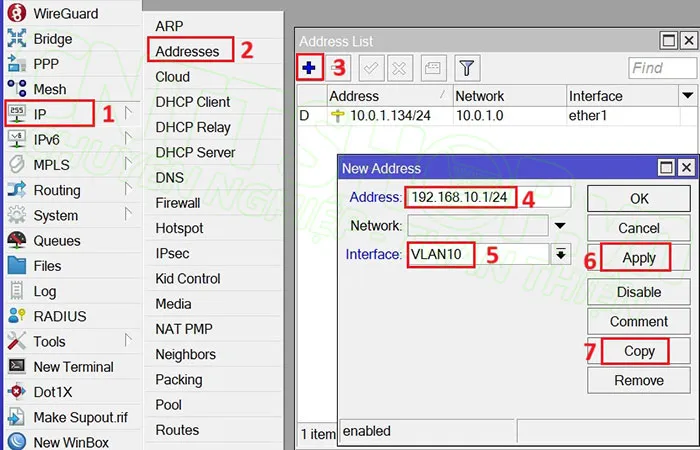This screenshot has width=700, height=450.
Task: Expand the Routing submenu arrow
Action: coord(129,189)
